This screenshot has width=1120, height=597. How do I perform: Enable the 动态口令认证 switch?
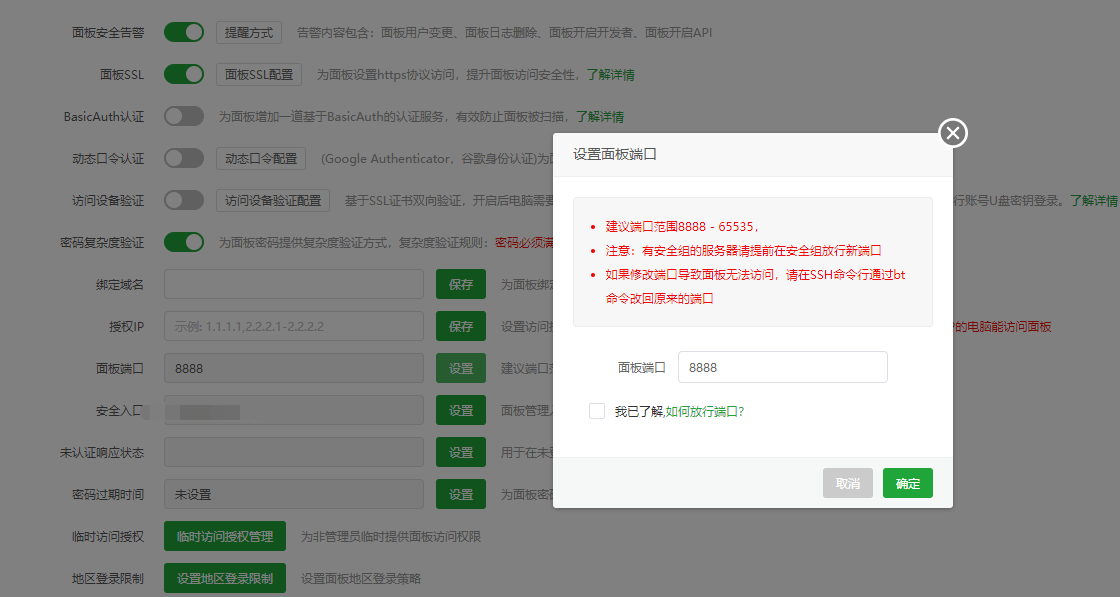(184, 159)
